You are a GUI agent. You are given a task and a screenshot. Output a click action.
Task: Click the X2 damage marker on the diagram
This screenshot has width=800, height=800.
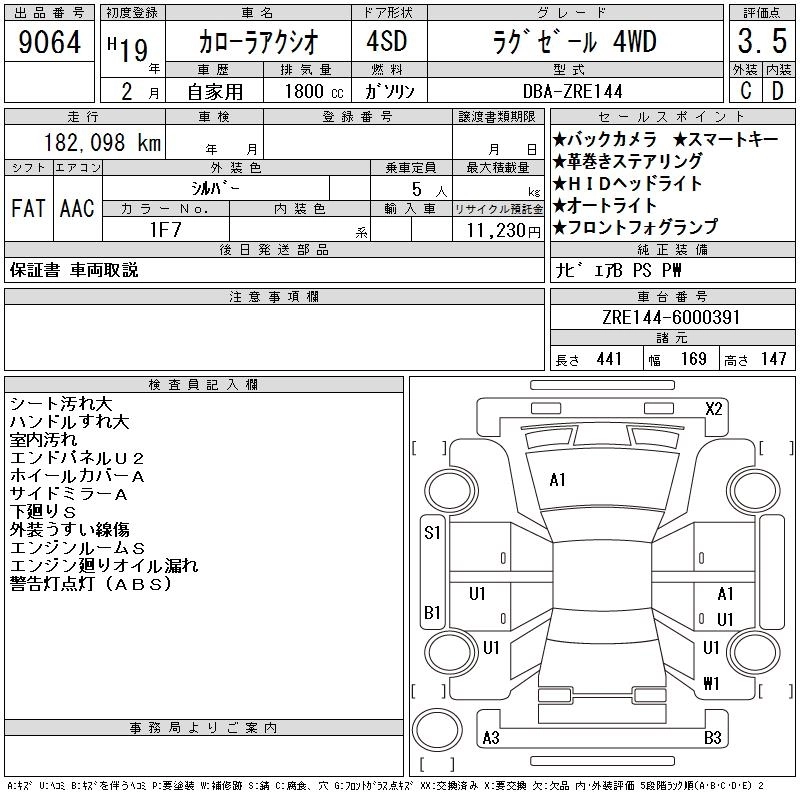pos(713,408)
